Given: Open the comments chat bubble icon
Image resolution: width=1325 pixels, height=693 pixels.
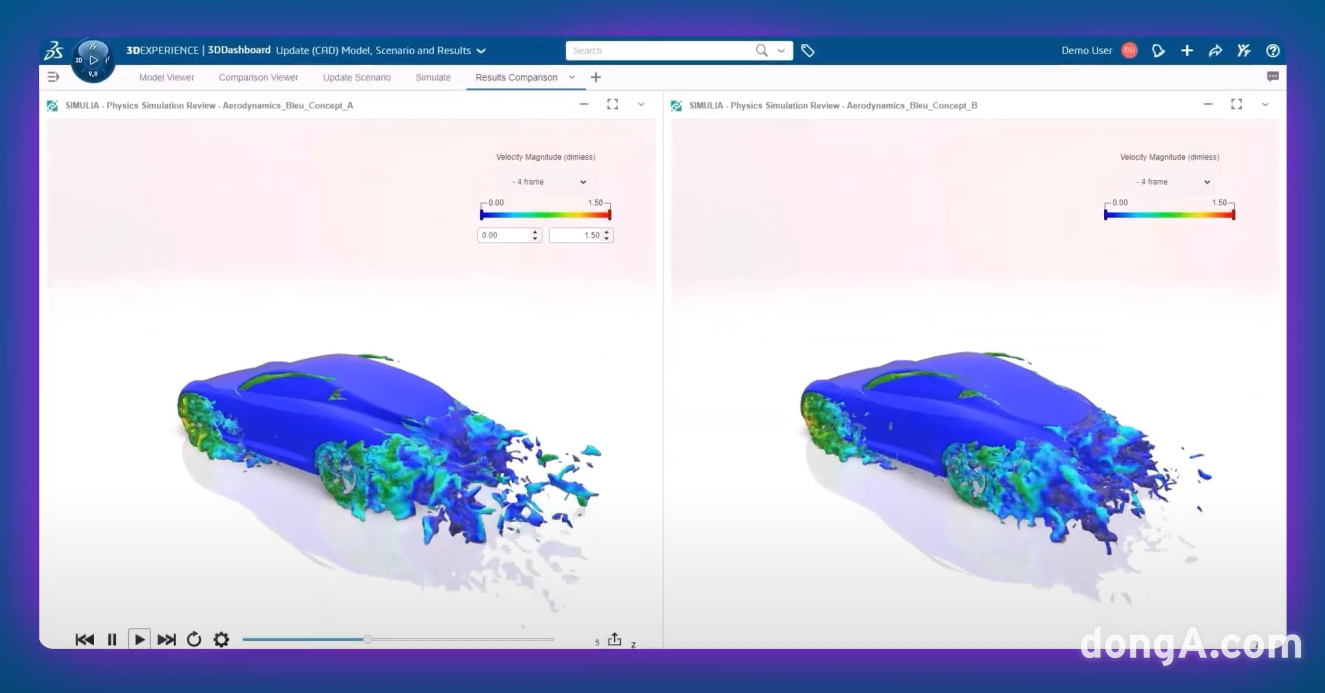Looking at the screenshot, I should (1272, 77).
